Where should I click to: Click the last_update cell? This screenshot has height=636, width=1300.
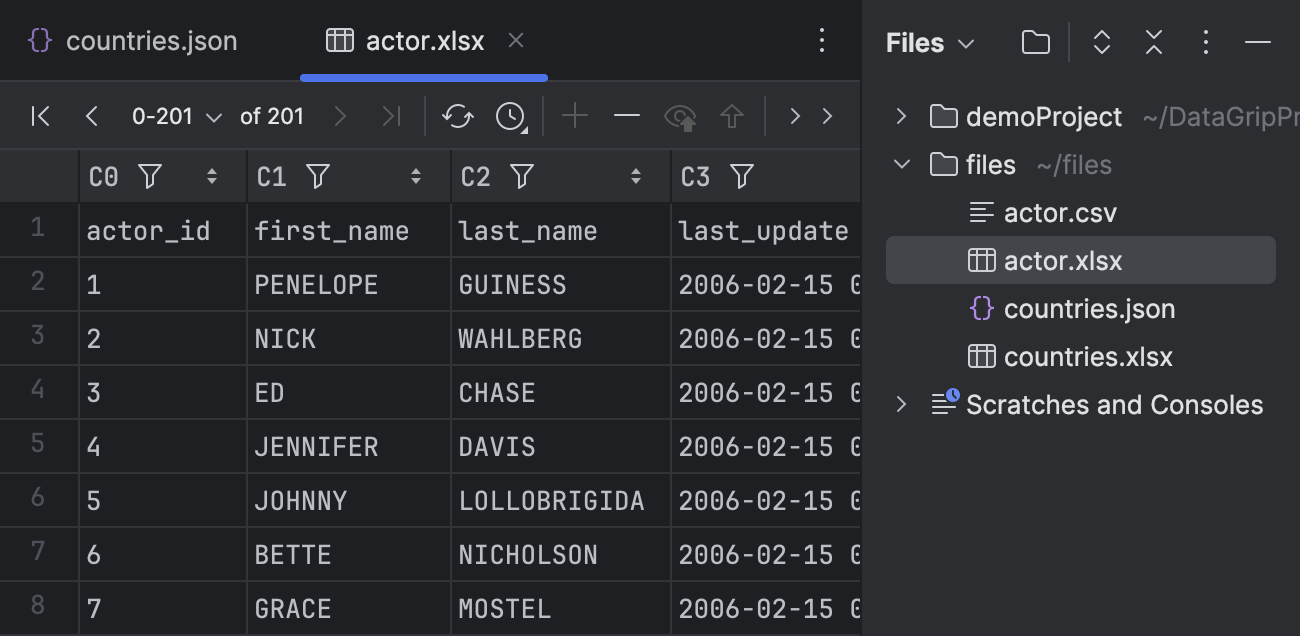(x=766, y=231)
